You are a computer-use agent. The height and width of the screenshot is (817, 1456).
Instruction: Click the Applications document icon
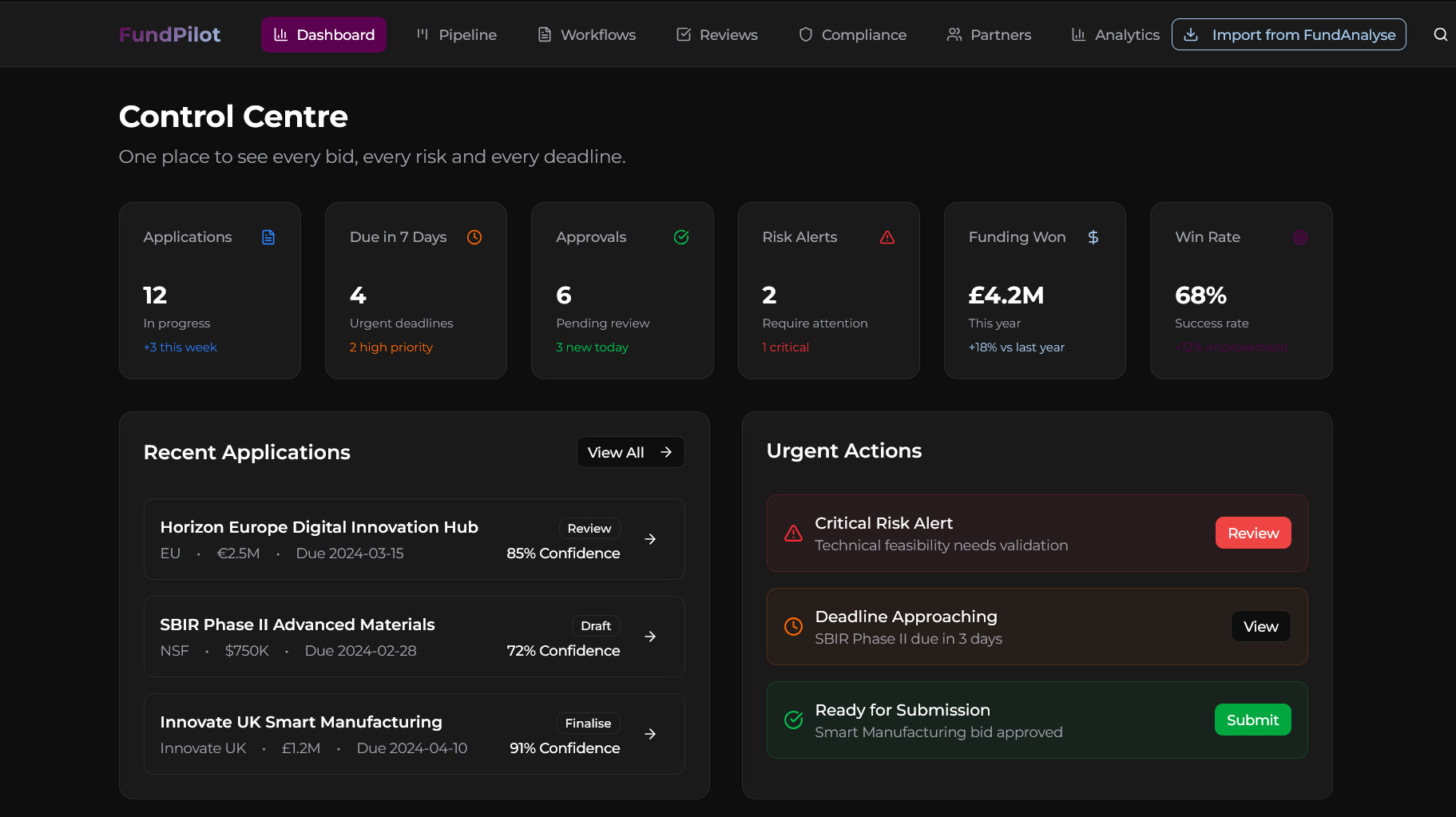click(268, 237)
